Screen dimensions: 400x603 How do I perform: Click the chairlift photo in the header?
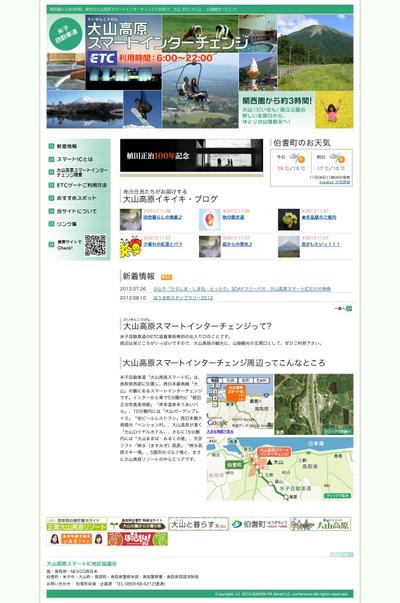click(x=200, y=92)
